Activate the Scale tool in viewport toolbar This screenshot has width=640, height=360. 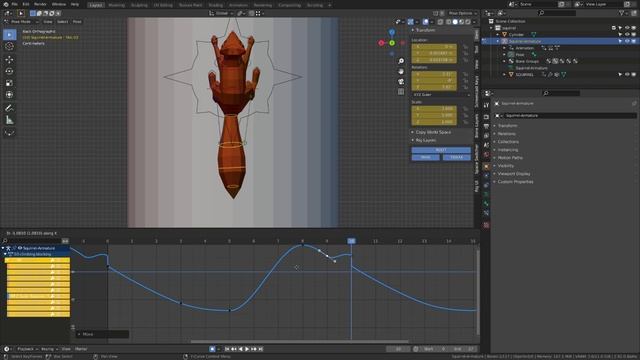[9, 83]
